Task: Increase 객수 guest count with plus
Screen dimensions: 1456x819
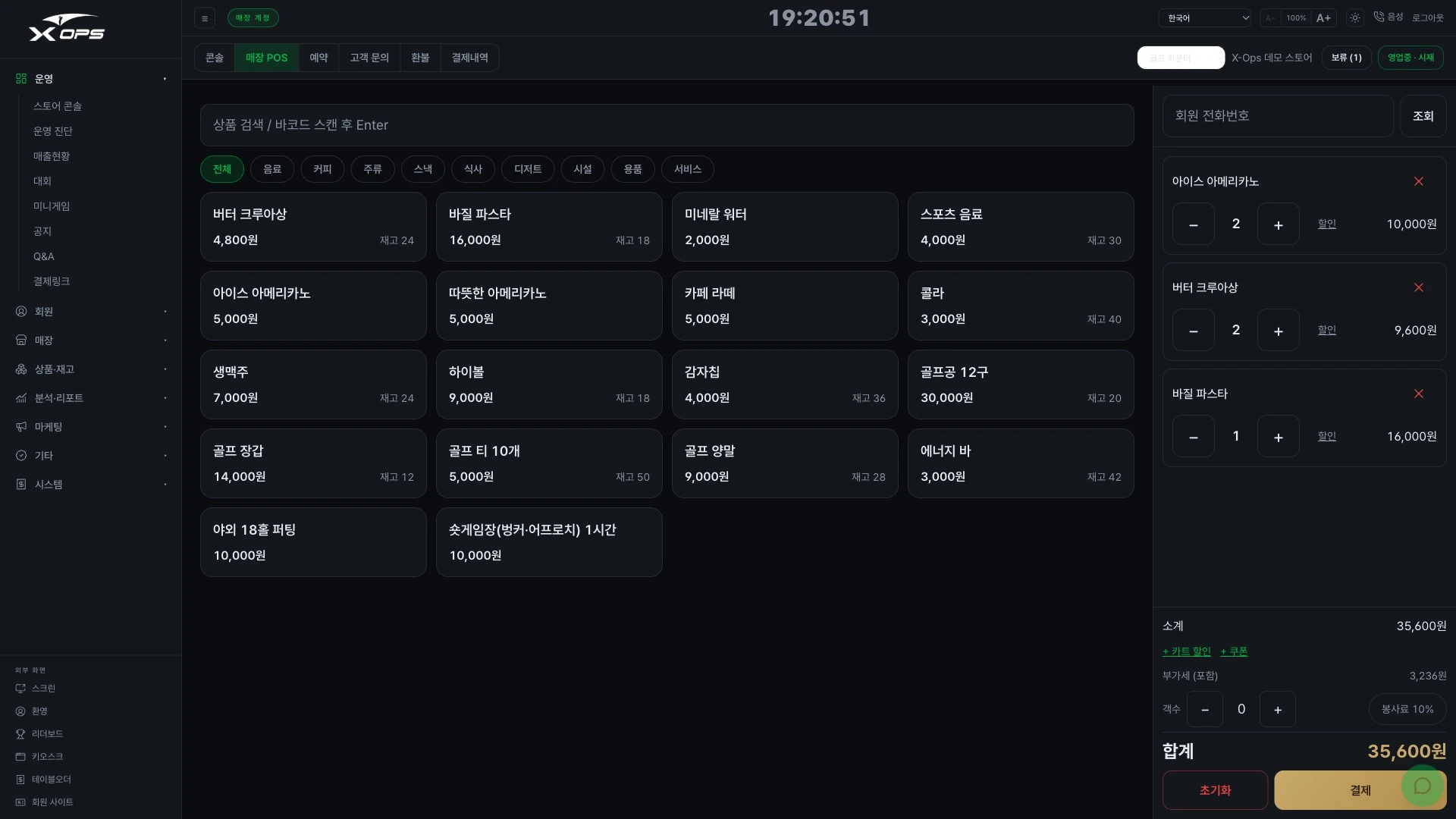Action: [x=1278, y=710]
